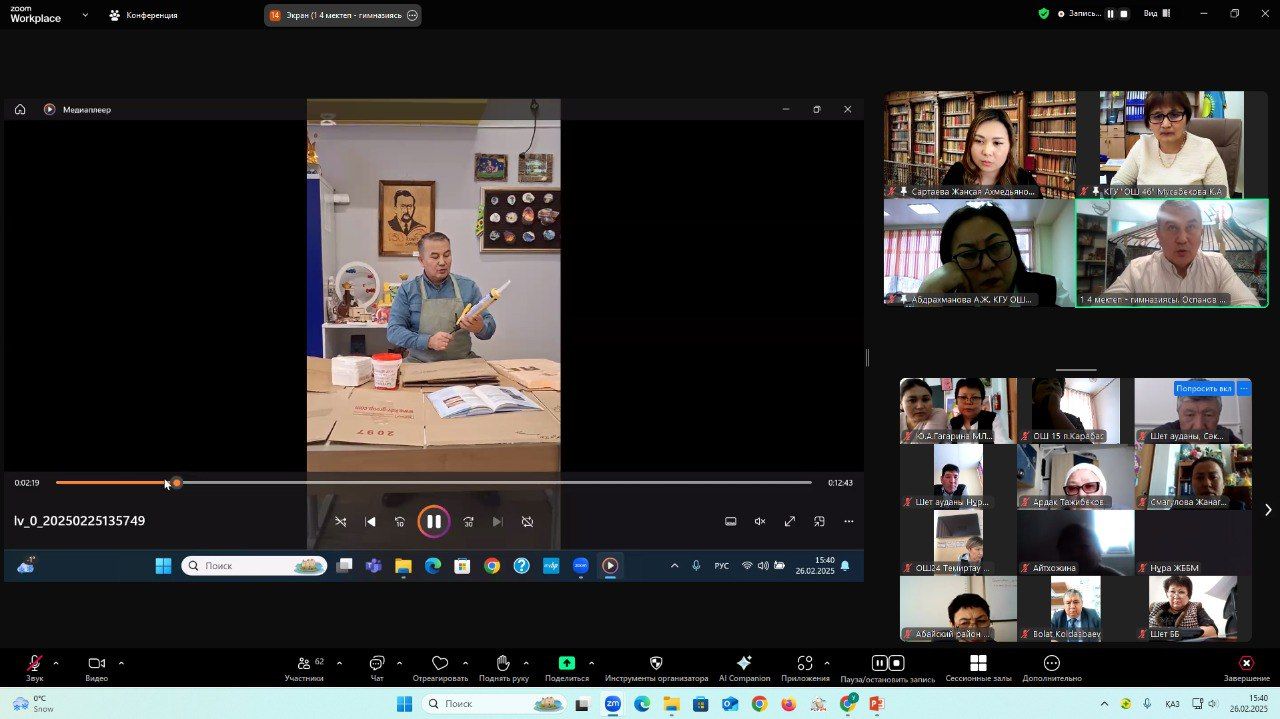Click the green Поделиться share button

(x=567, y=667)
